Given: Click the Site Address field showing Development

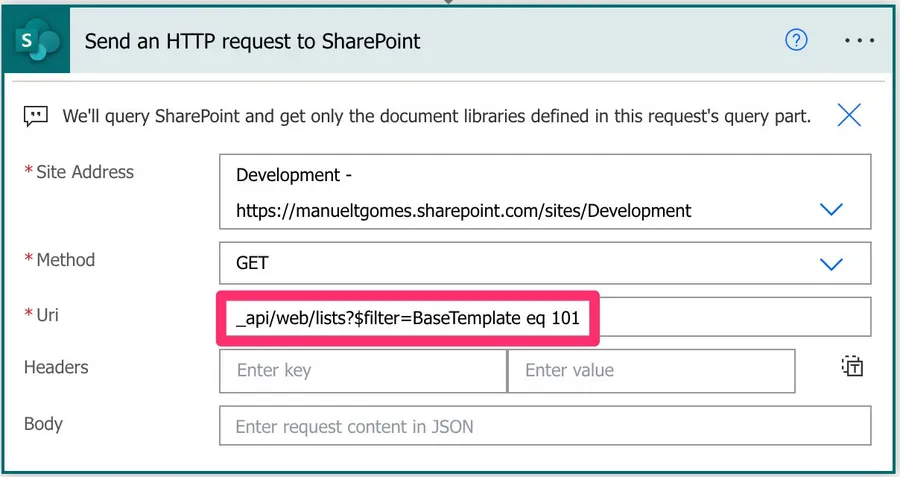Looking at the screenshot, I should coord(520,193).
